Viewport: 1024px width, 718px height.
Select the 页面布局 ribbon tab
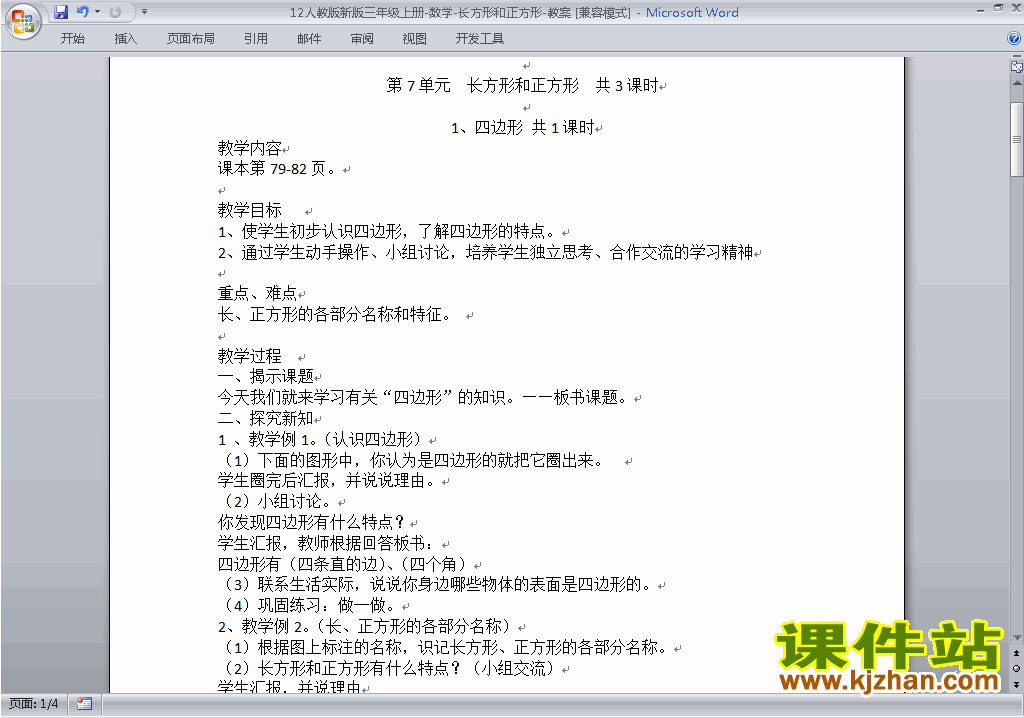190,39
